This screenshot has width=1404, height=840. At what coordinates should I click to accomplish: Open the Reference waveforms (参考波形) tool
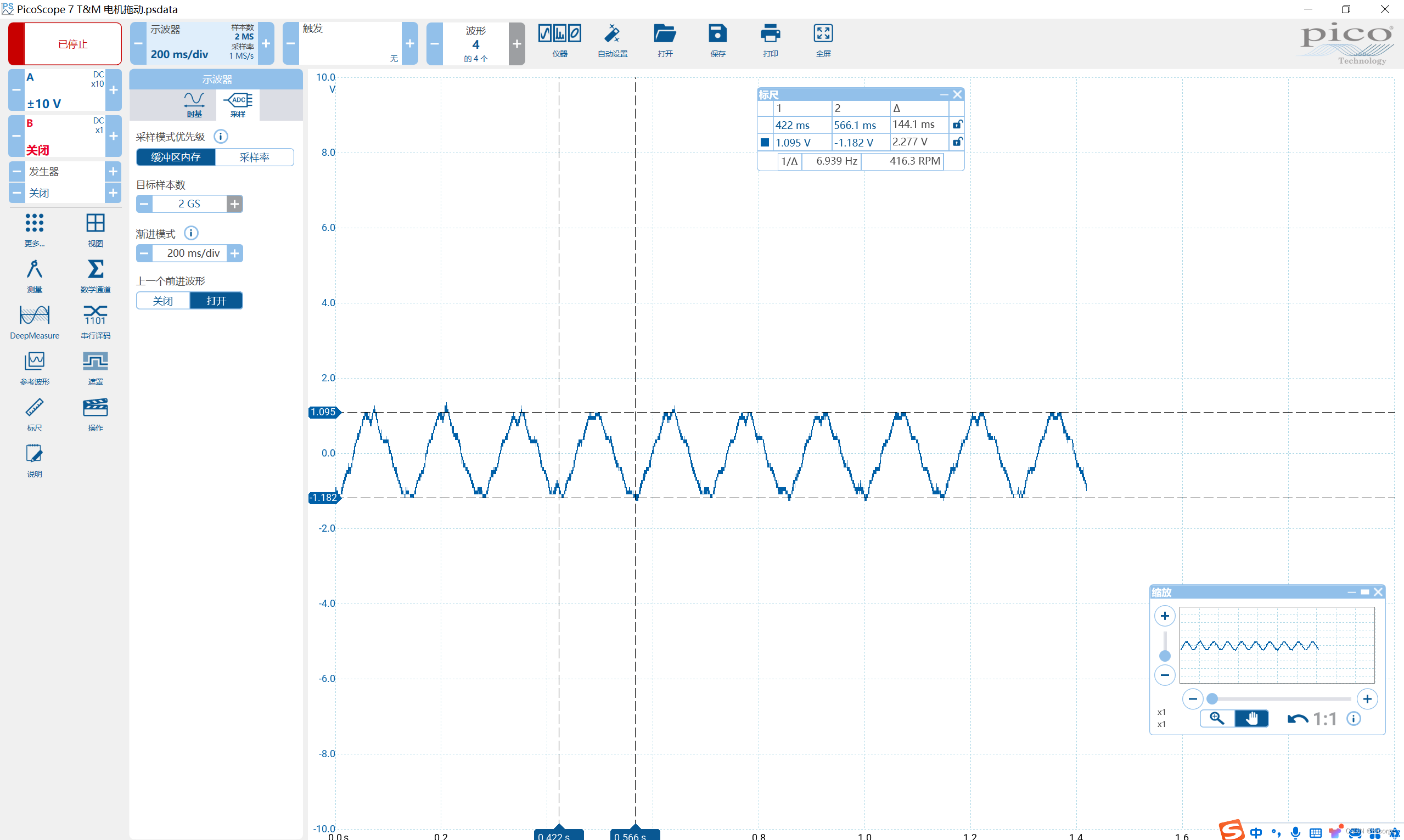pyautogui.click(x=34, y=362)
